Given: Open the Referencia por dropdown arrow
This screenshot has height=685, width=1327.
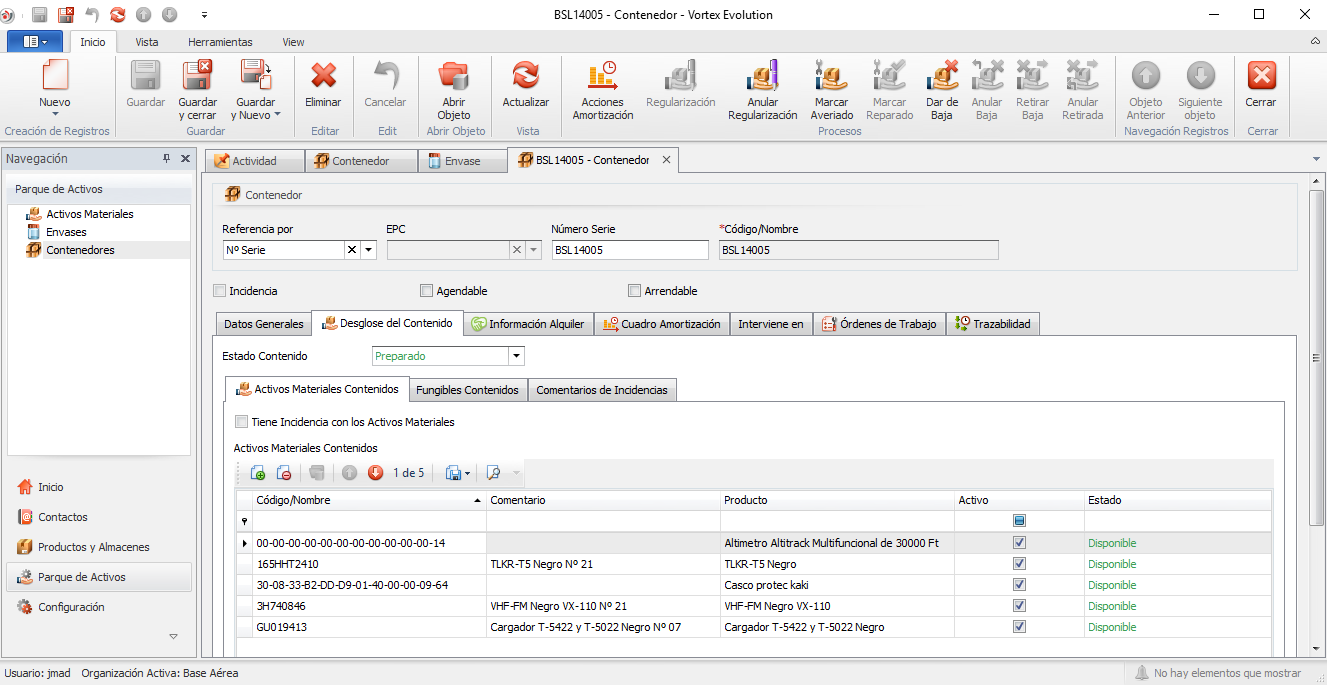Looking at the screenshot, I should [x=369, y=250].
